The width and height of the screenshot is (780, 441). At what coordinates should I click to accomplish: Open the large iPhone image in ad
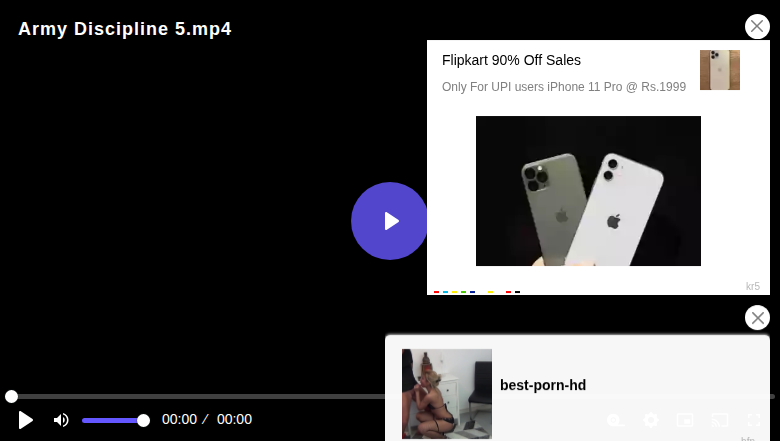tap(588, 191)
